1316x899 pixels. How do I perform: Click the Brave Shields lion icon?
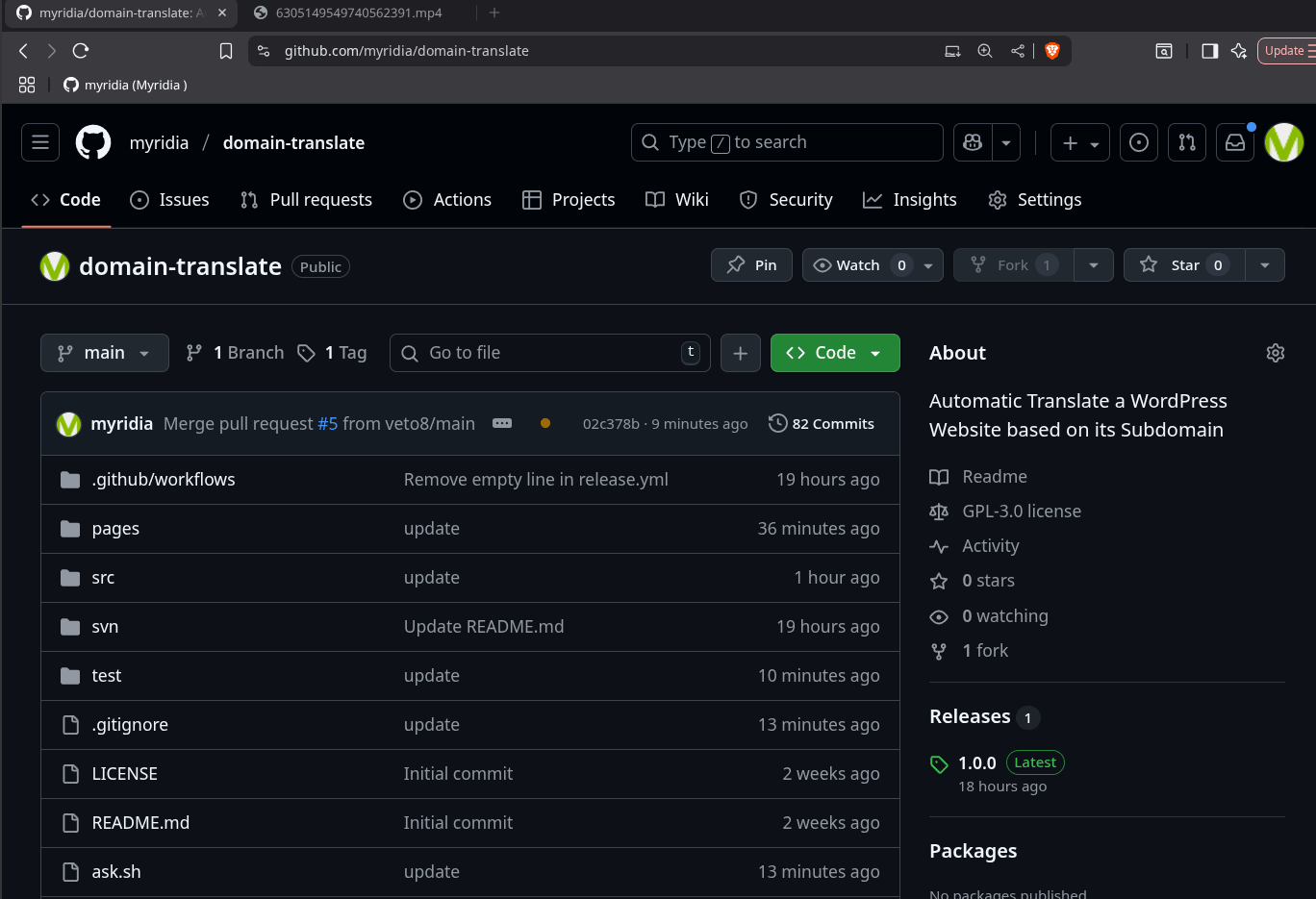click(x=1052, y=51)
